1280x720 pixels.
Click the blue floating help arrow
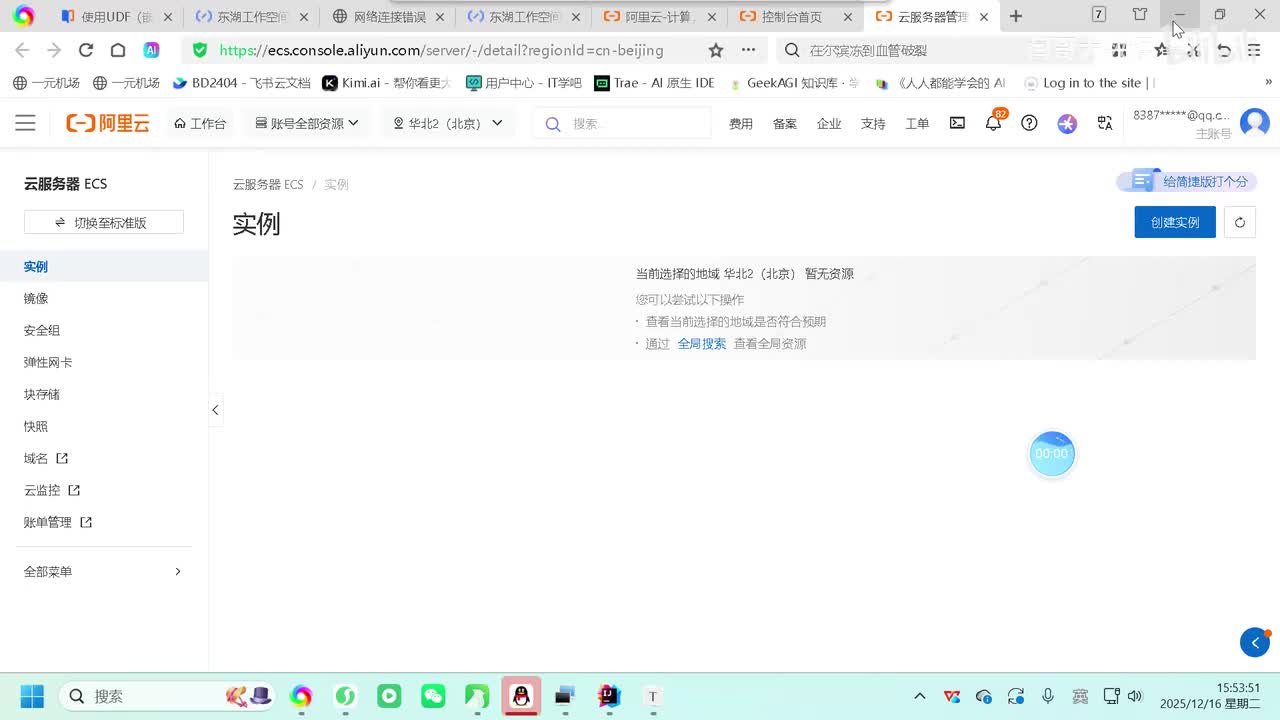(1255, 643)
